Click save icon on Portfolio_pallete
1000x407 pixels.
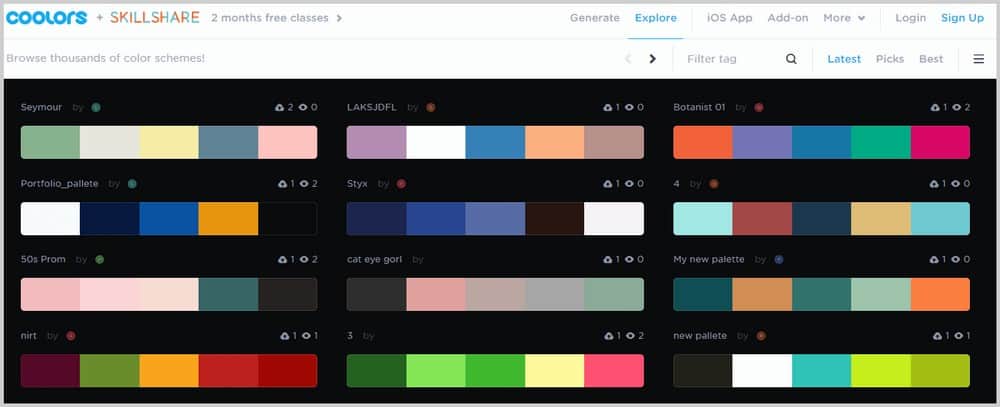point(283,184)
